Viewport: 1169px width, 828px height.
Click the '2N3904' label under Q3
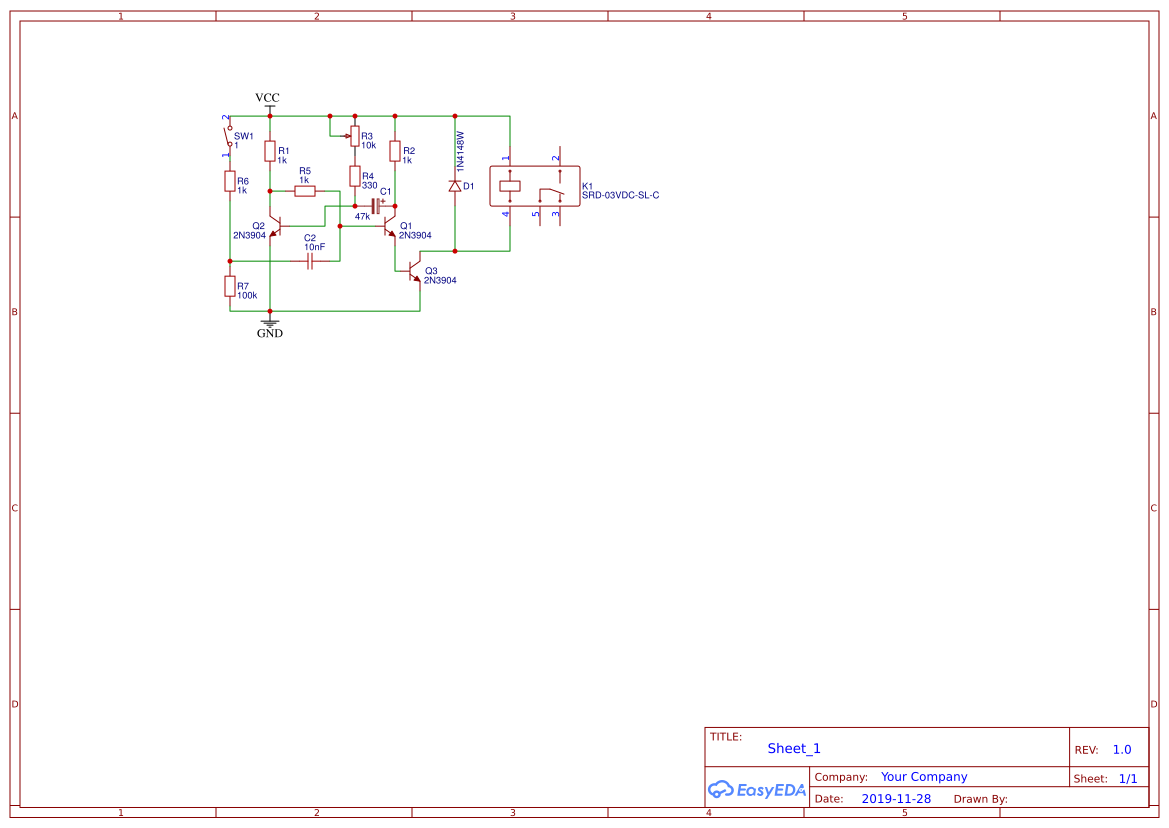coord(440,280)
